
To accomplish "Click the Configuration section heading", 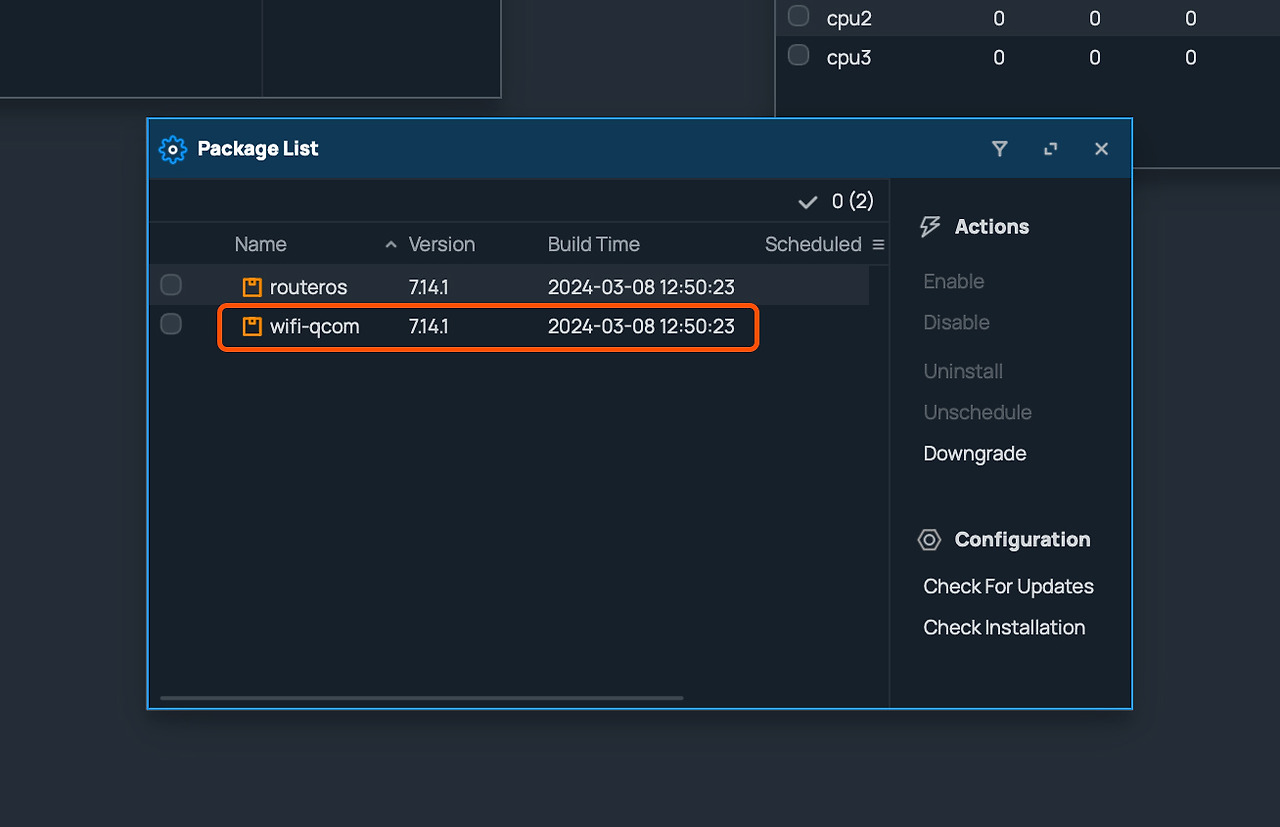I will click(1022, 540).
